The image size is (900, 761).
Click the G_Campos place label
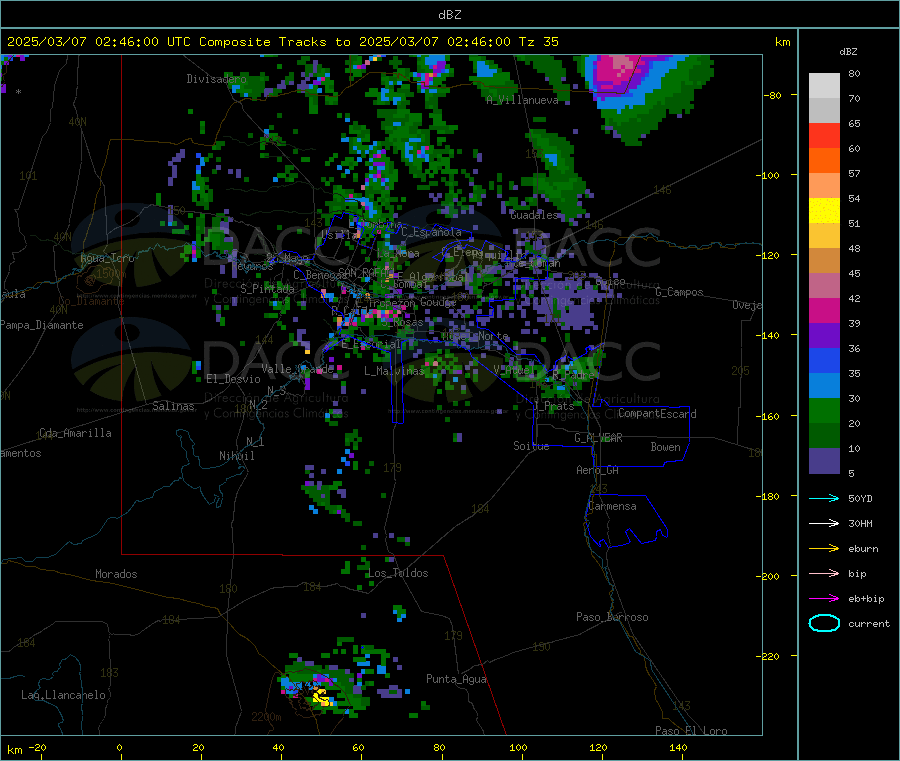[x=679, y=292]
